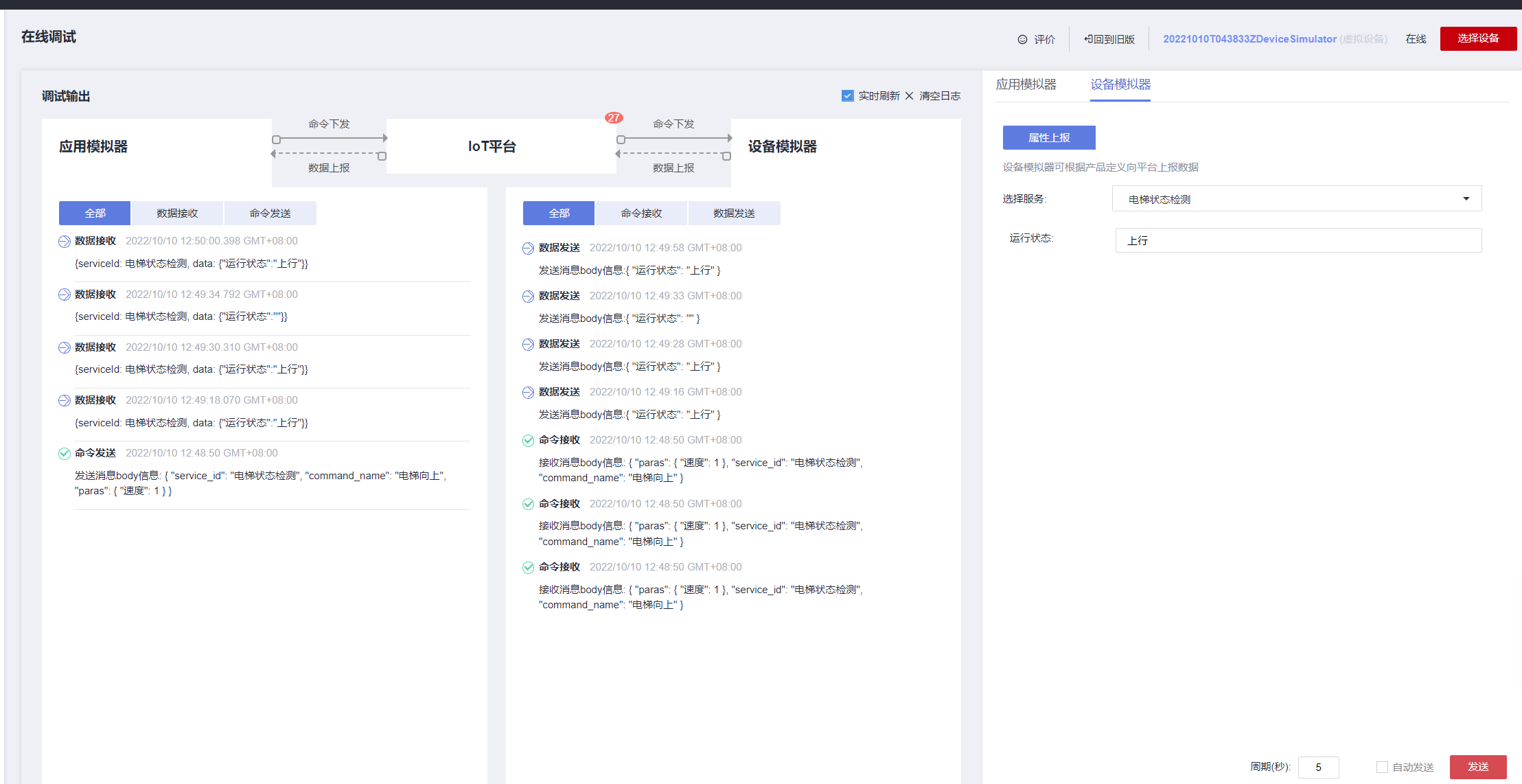1522x784 pixels.
Task: Click the first 命令接收 green check icon
Action: (528, 441)
